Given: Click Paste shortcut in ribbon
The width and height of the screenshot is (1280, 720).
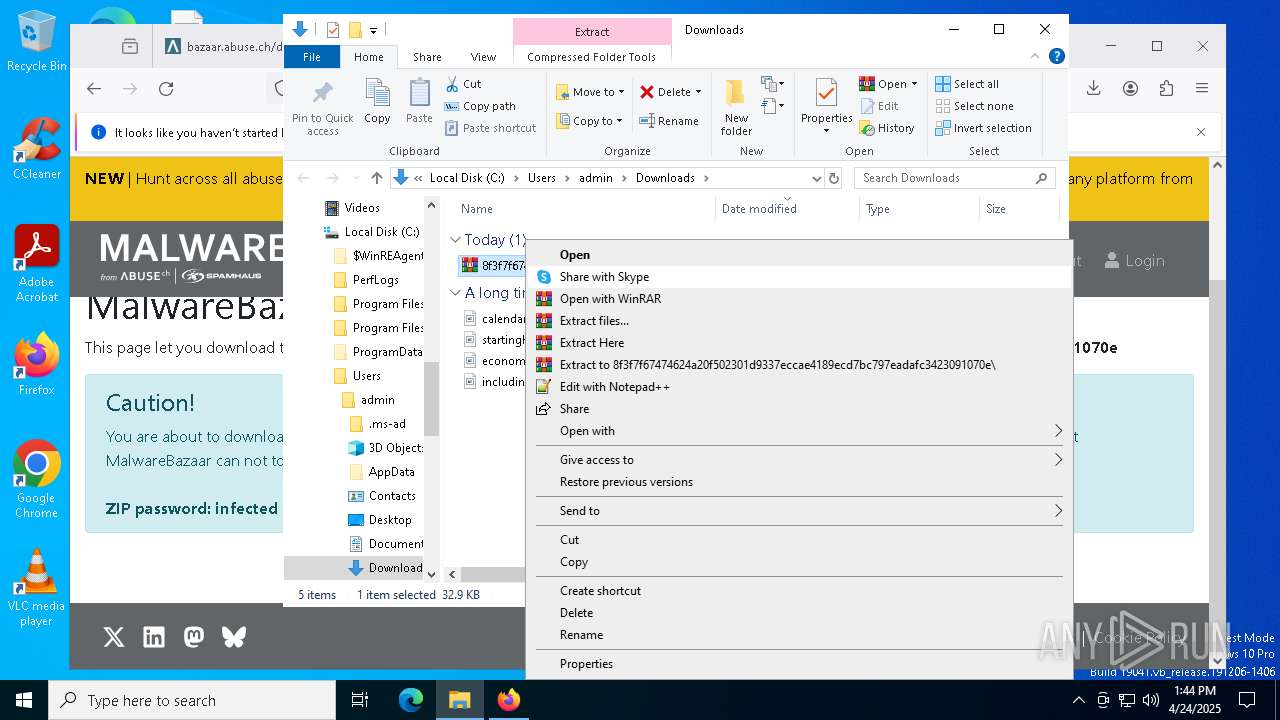Looking at the screenshot, I should click(491, 128).
